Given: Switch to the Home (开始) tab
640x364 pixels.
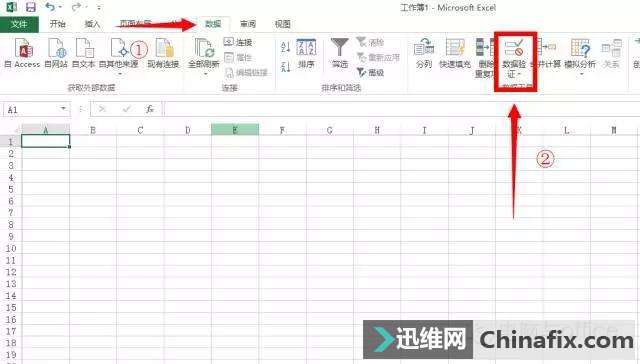Looking at the screenshot, I should pos(58,24).
